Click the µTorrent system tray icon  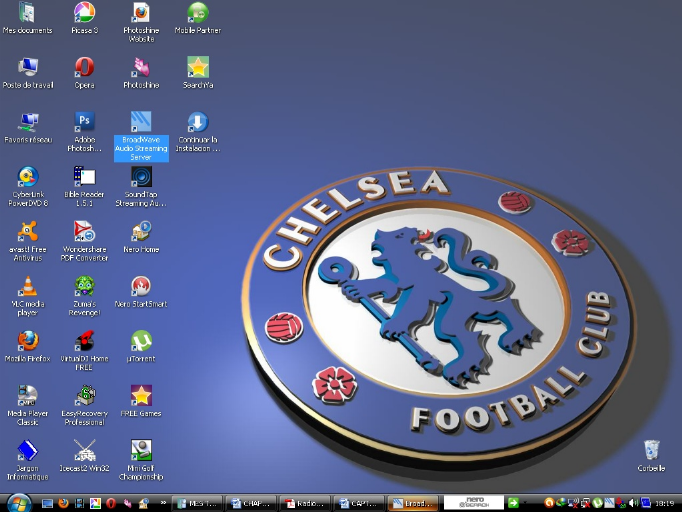click(597, 503)
